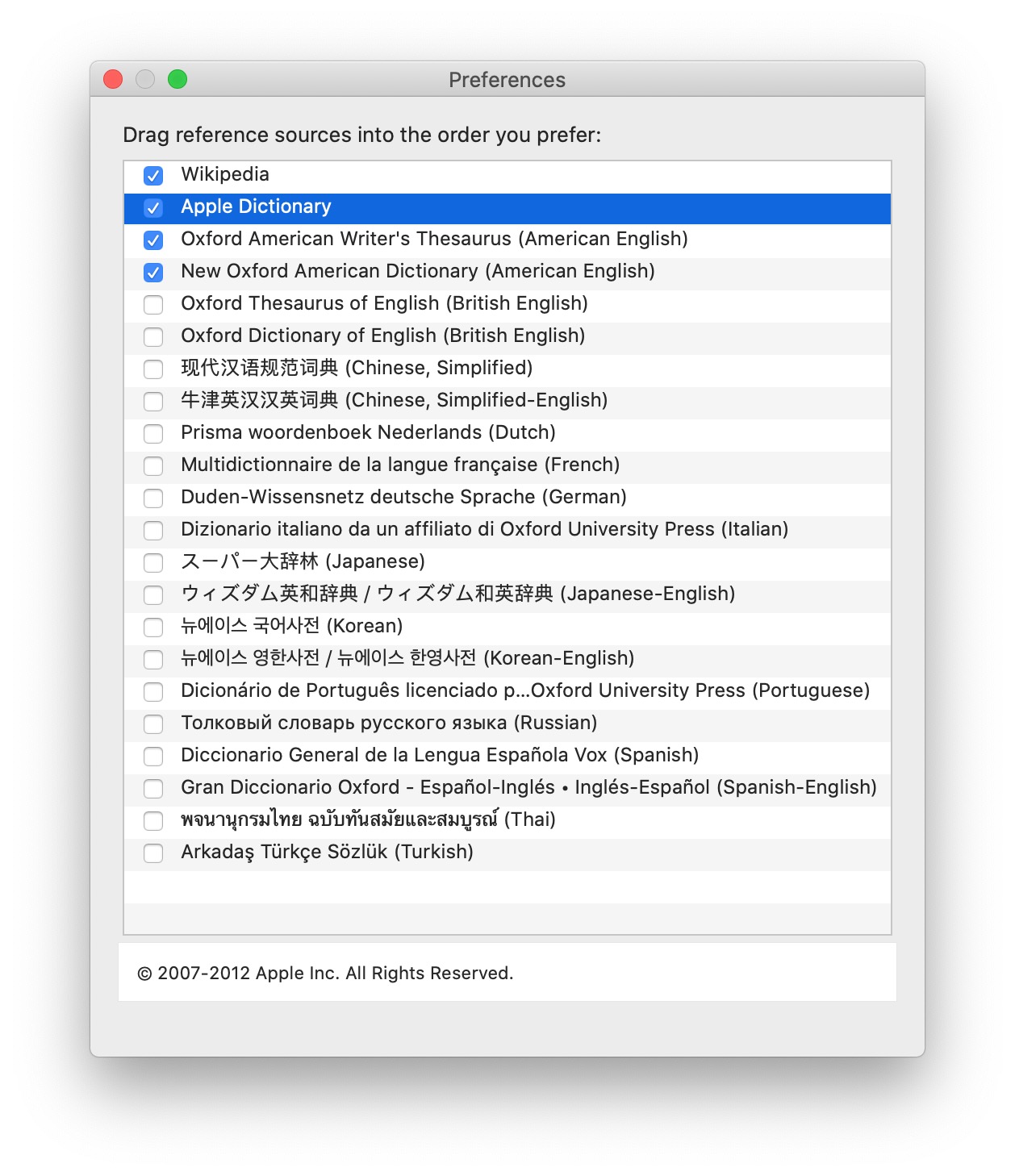Viewport: 1015px width, 1176px height.
Task: Select Dizionario italiano Oxford University Press text
Action: click(485, 529)
